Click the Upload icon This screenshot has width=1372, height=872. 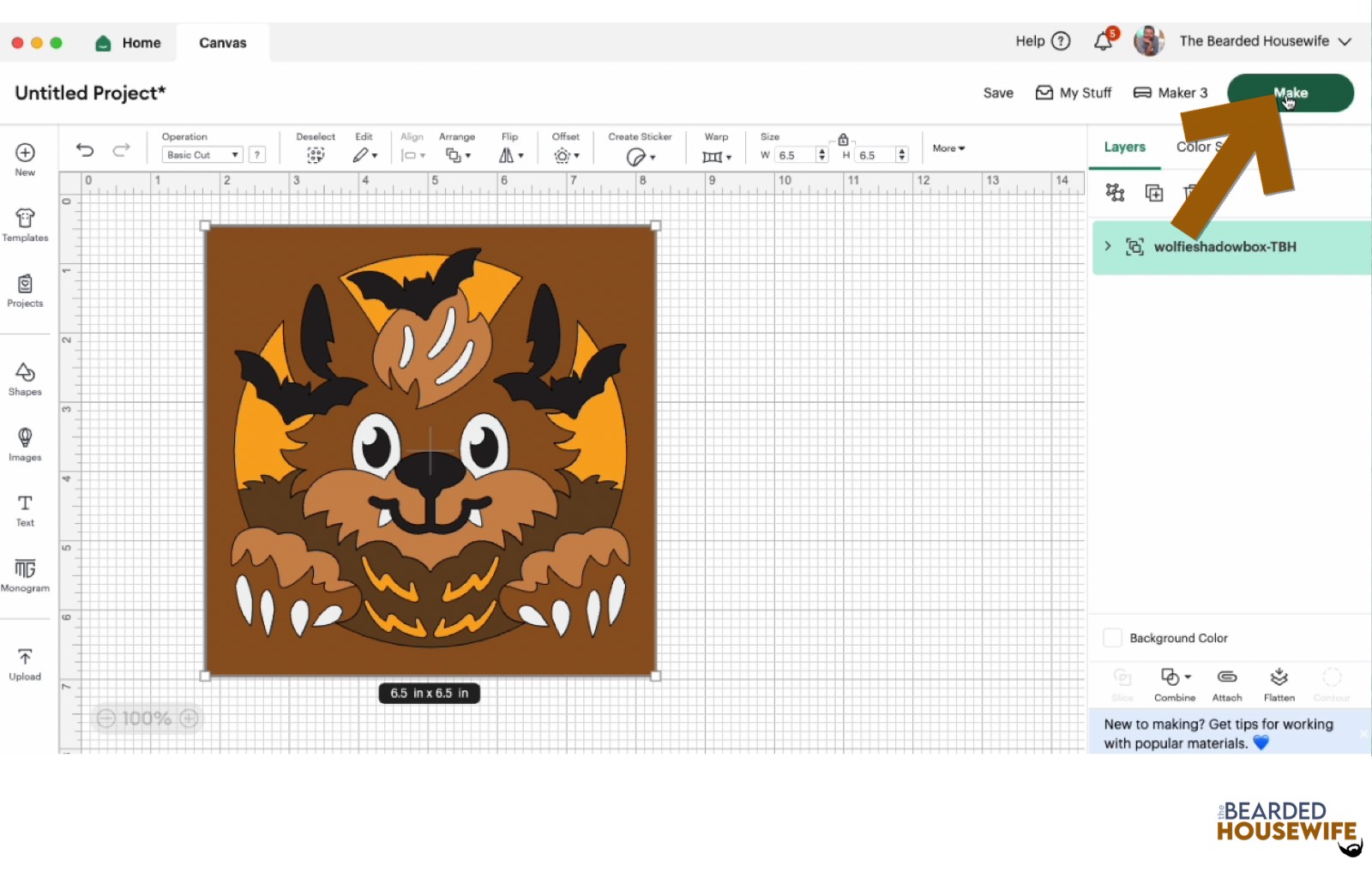pos(25,664)
